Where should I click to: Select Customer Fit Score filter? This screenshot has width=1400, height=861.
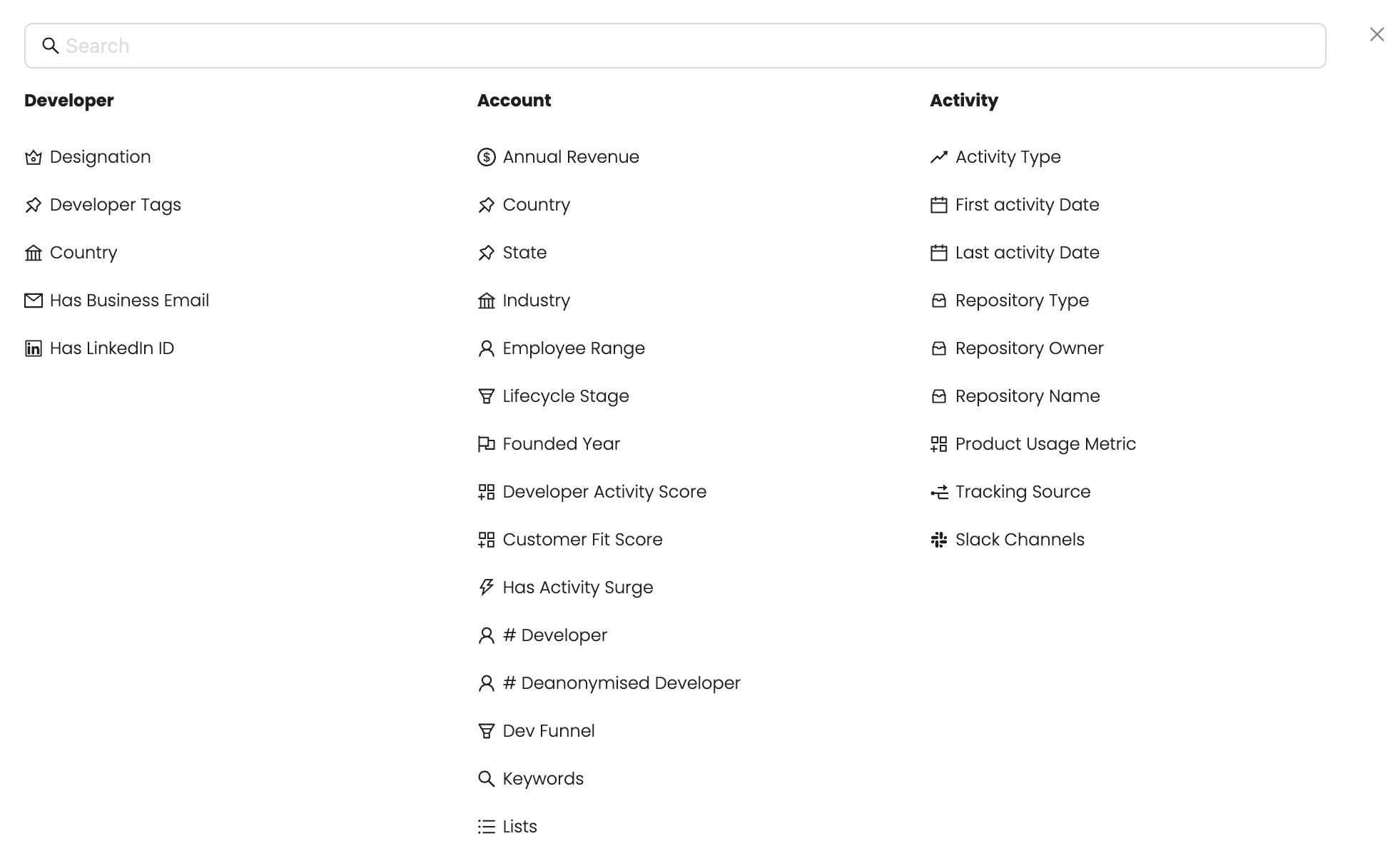(582, 540)
